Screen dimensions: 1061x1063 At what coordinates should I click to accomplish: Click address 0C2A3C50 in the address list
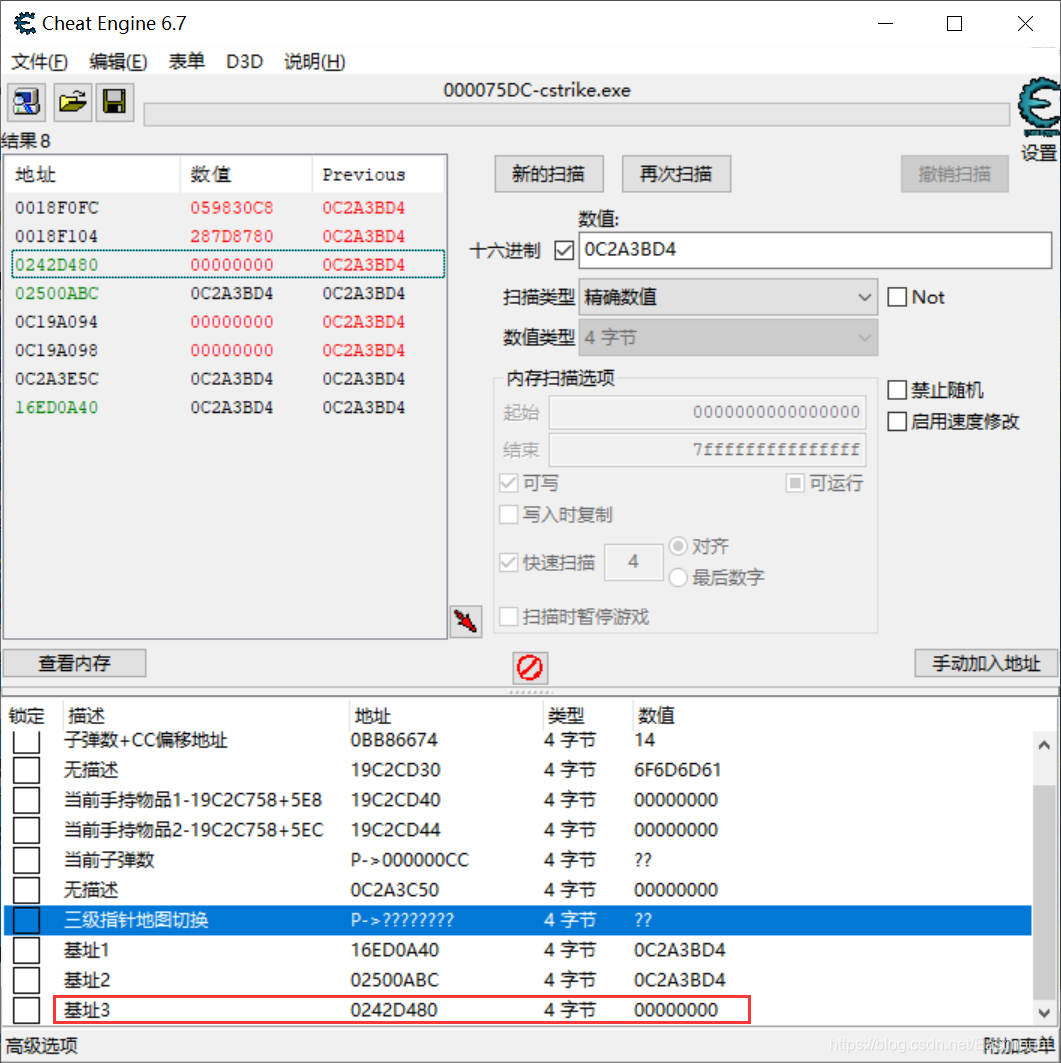(395, 890)
